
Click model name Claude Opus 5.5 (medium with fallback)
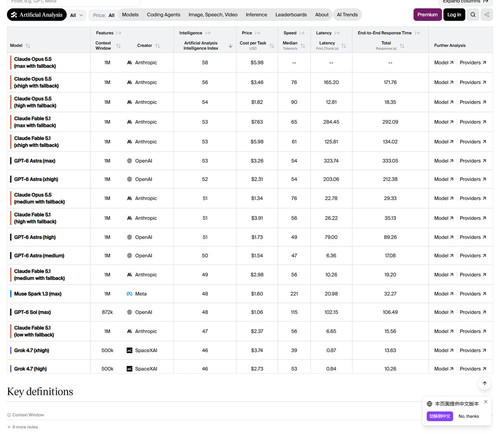point(39,198)
